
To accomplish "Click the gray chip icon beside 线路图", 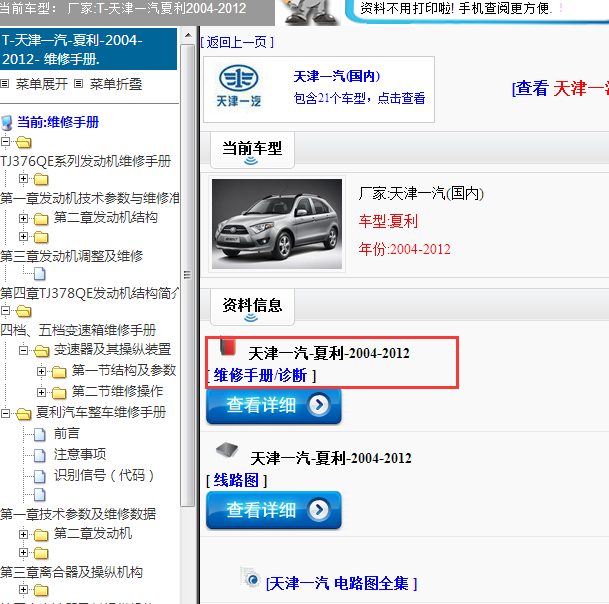I will coord(227,450).
